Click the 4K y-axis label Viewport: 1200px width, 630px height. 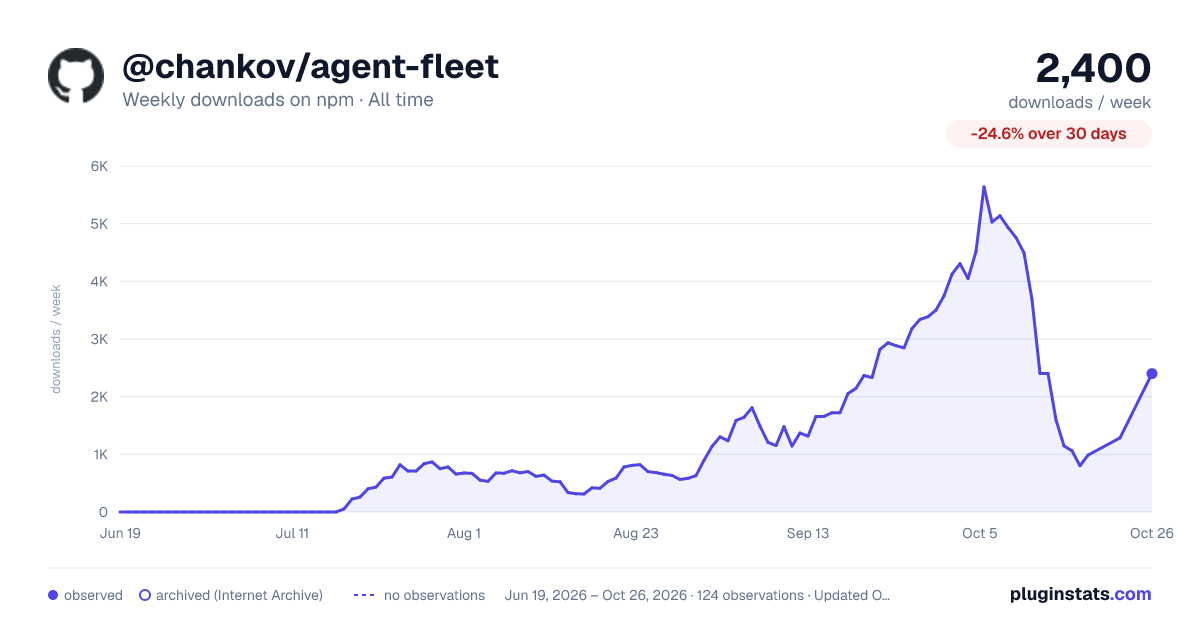pos(99,281)
